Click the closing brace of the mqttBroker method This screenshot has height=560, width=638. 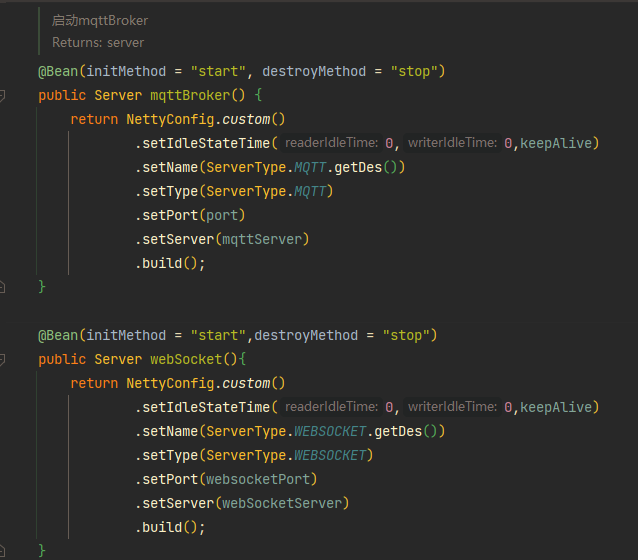(42, 287)
